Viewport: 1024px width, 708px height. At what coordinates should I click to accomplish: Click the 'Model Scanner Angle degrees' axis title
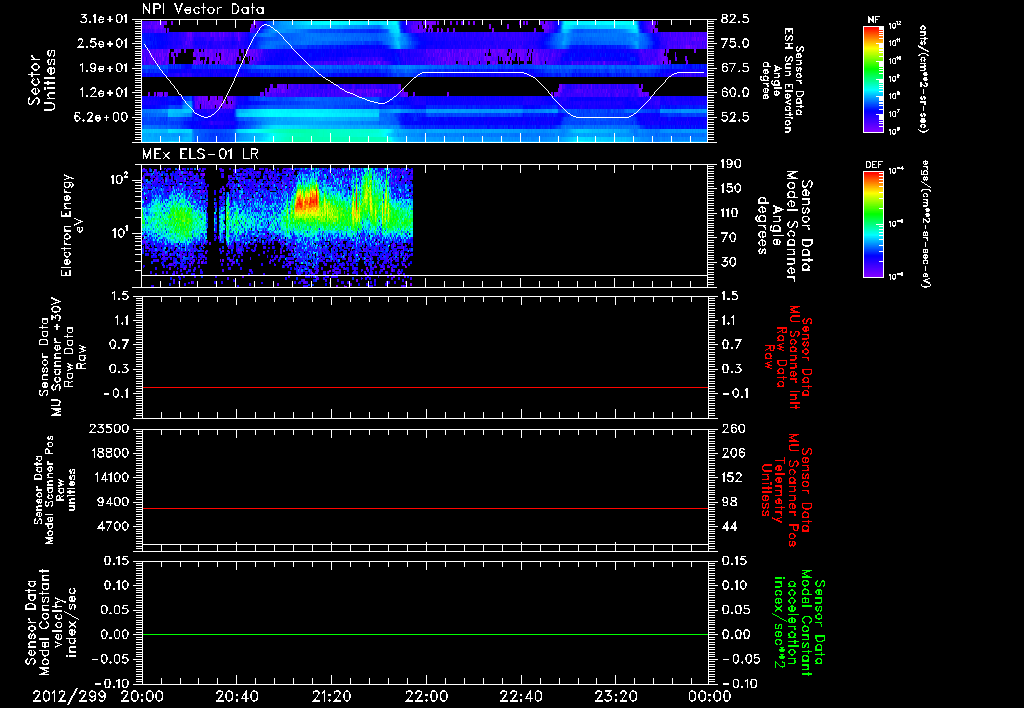coord(784,225)
